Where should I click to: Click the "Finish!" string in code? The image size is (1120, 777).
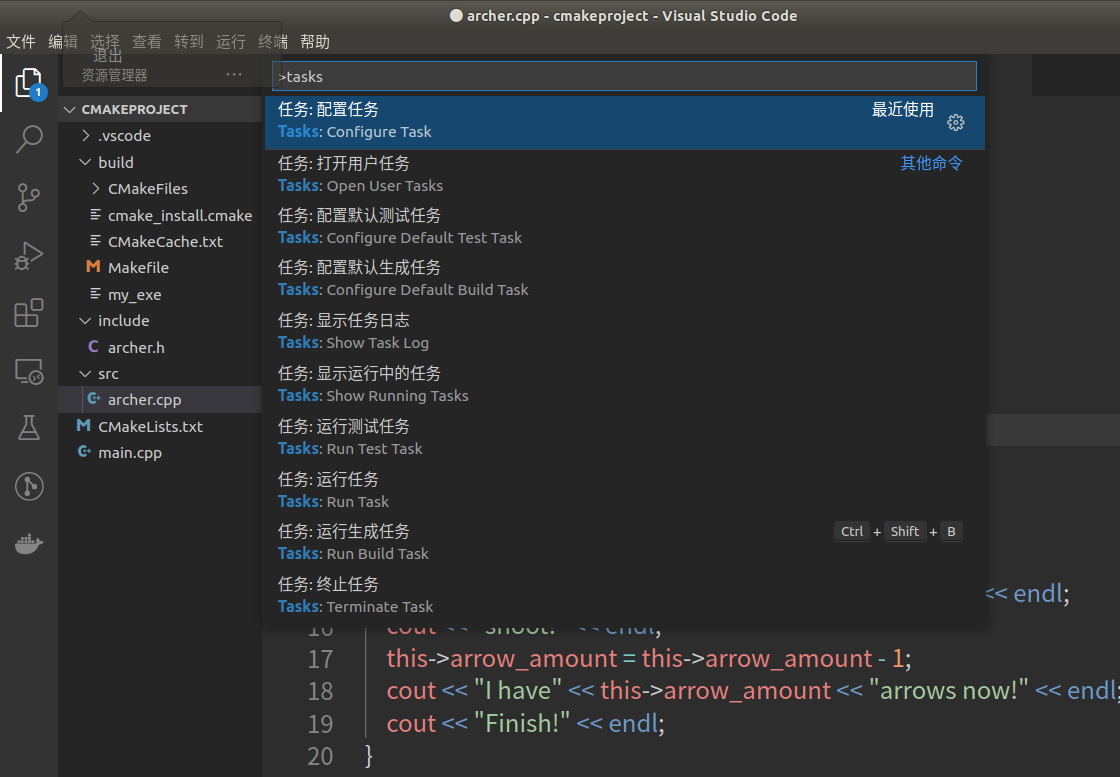(522, 723)
